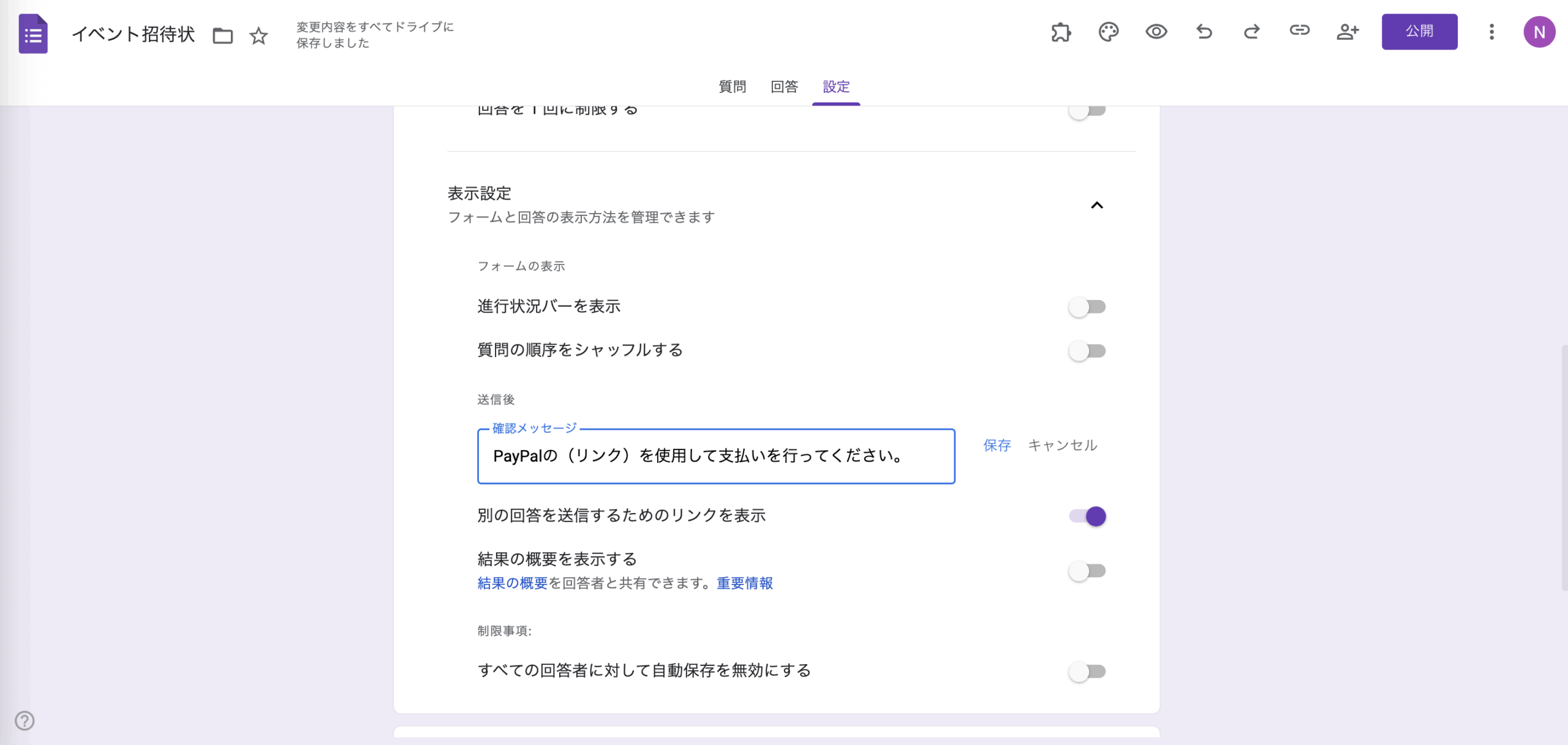Open the add-ons puzzle icon
Viewport: 1568px width, 745px height.
pos(1061,32)
